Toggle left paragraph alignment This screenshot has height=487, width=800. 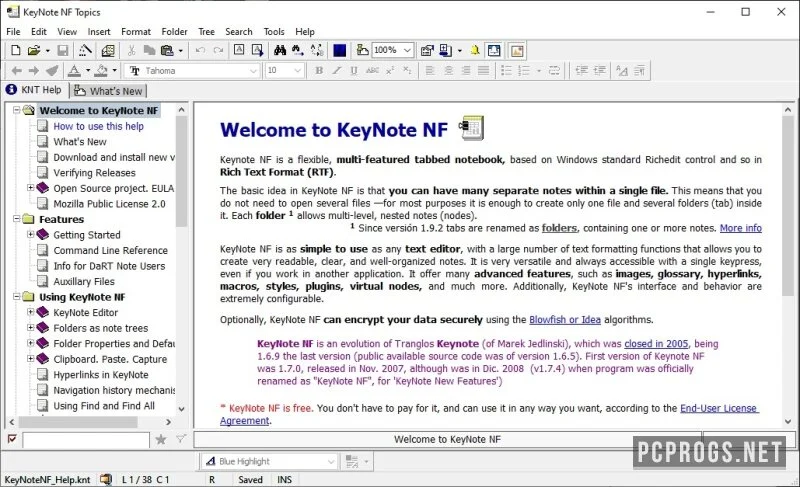tap(430, 70)
